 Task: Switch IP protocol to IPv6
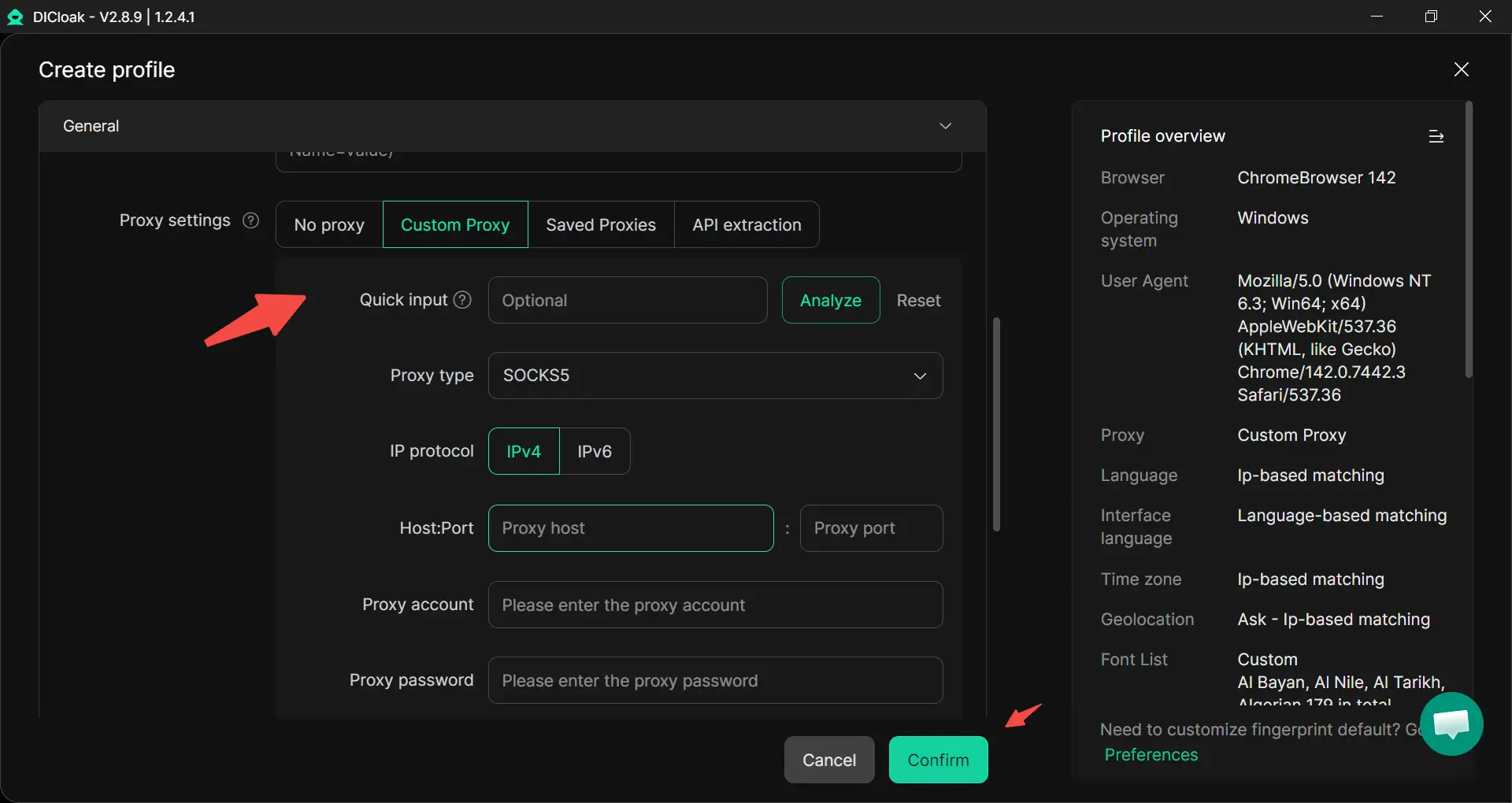pos(595,451)
